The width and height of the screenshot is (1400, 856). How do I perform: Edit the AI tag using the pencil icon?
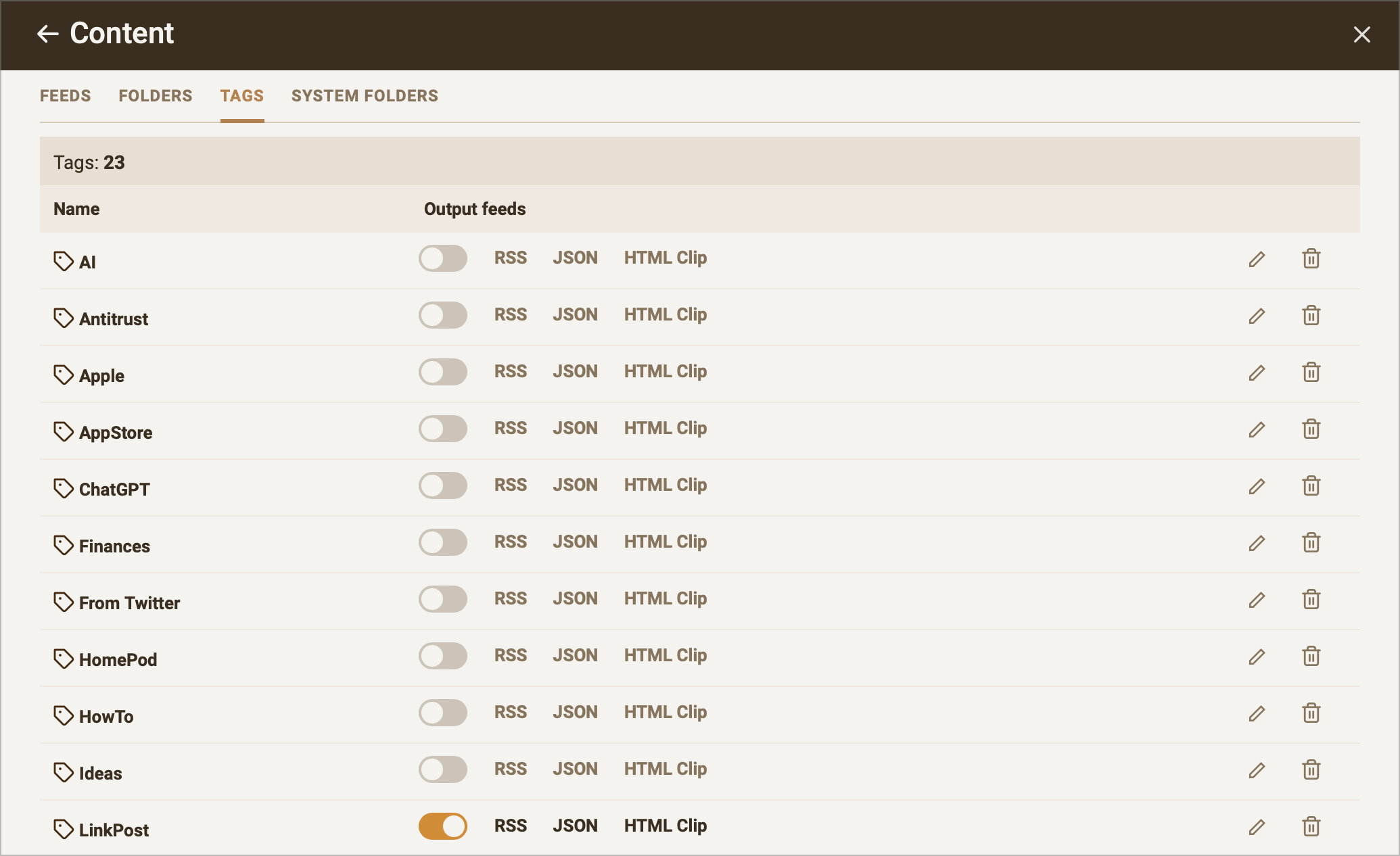[1256, 259]
